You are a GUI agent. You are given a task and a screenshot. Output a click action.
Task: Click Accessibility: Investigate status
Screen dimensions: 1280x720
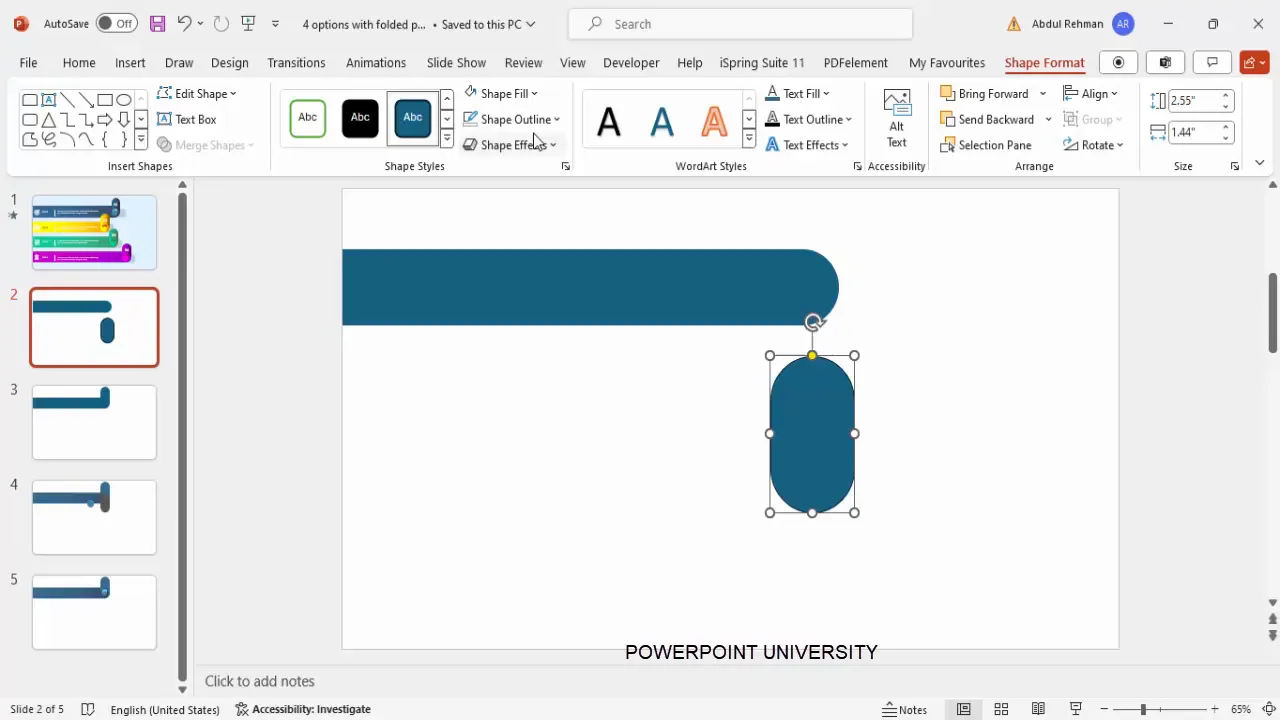(303, 709)
